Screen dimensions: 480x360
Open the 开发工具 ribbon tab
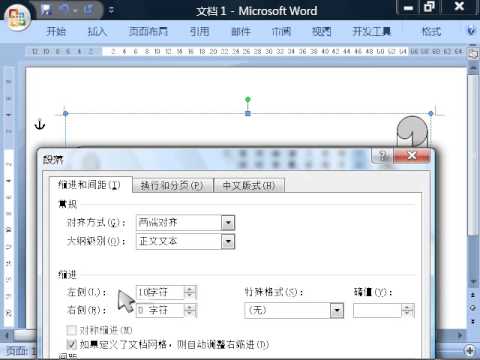372,32
